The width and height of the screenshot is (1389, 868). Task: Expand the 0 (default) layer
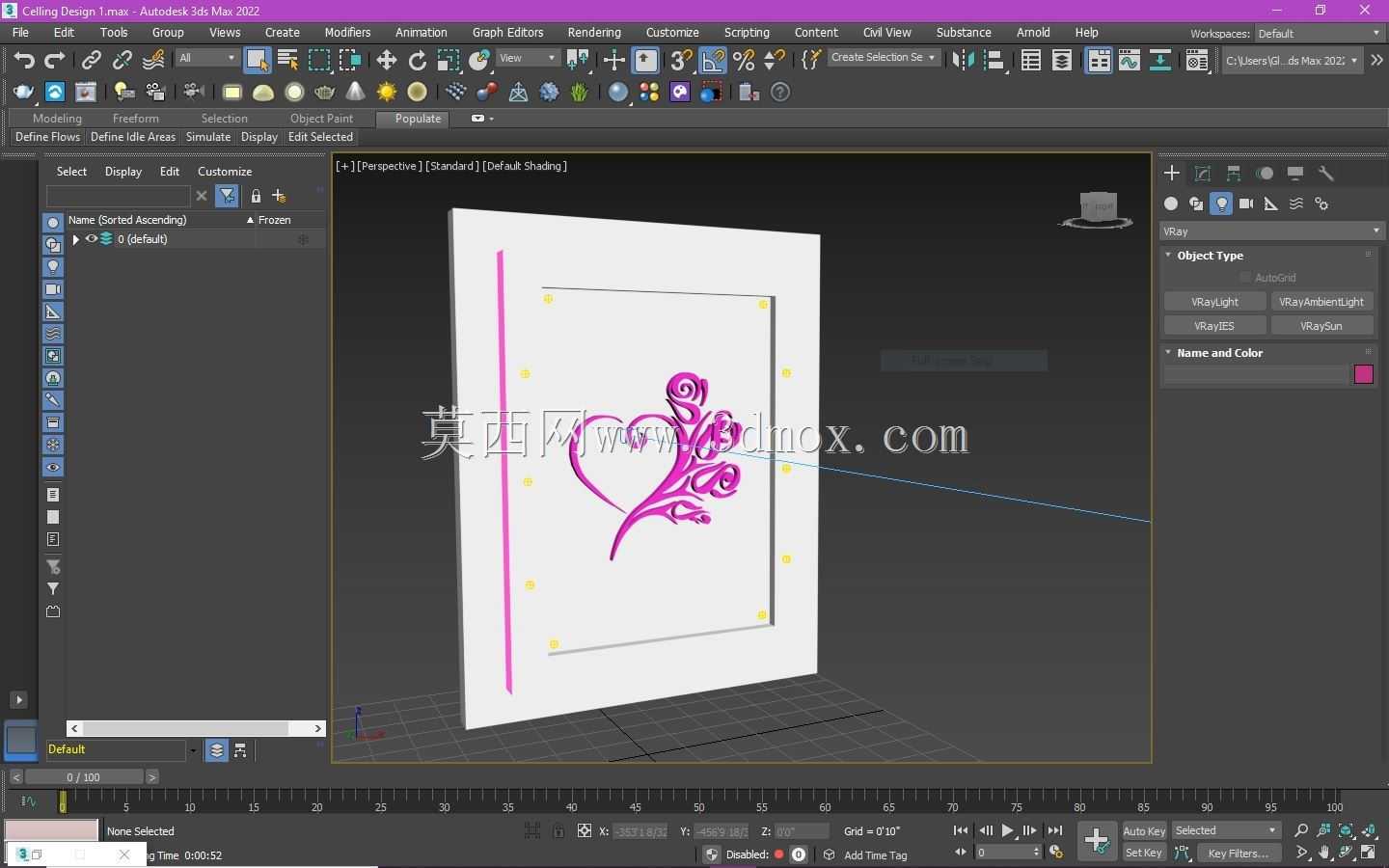pos(75,239)
